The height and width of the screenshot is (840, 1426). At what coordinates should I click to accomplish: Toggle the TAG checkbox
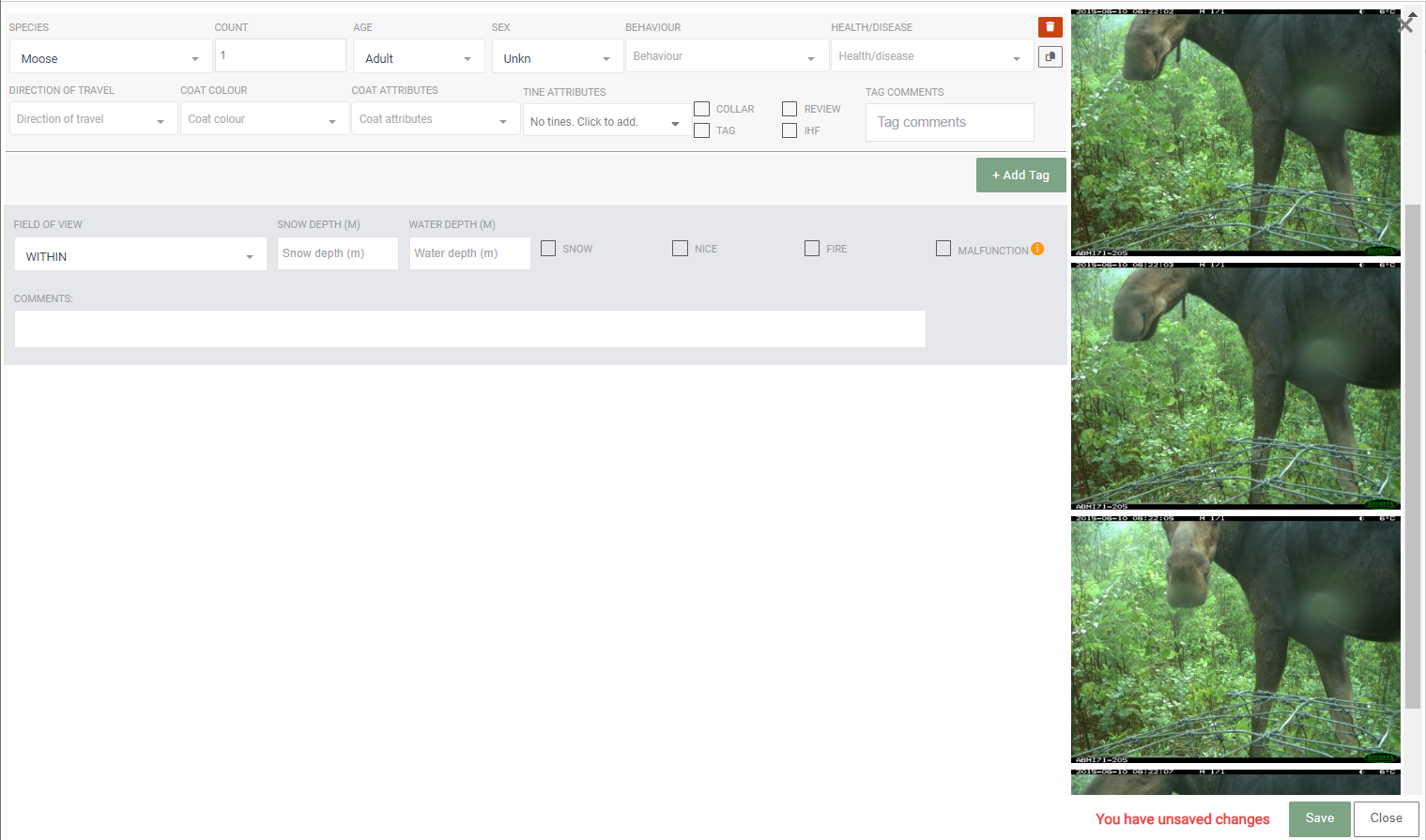click(701, 130)
